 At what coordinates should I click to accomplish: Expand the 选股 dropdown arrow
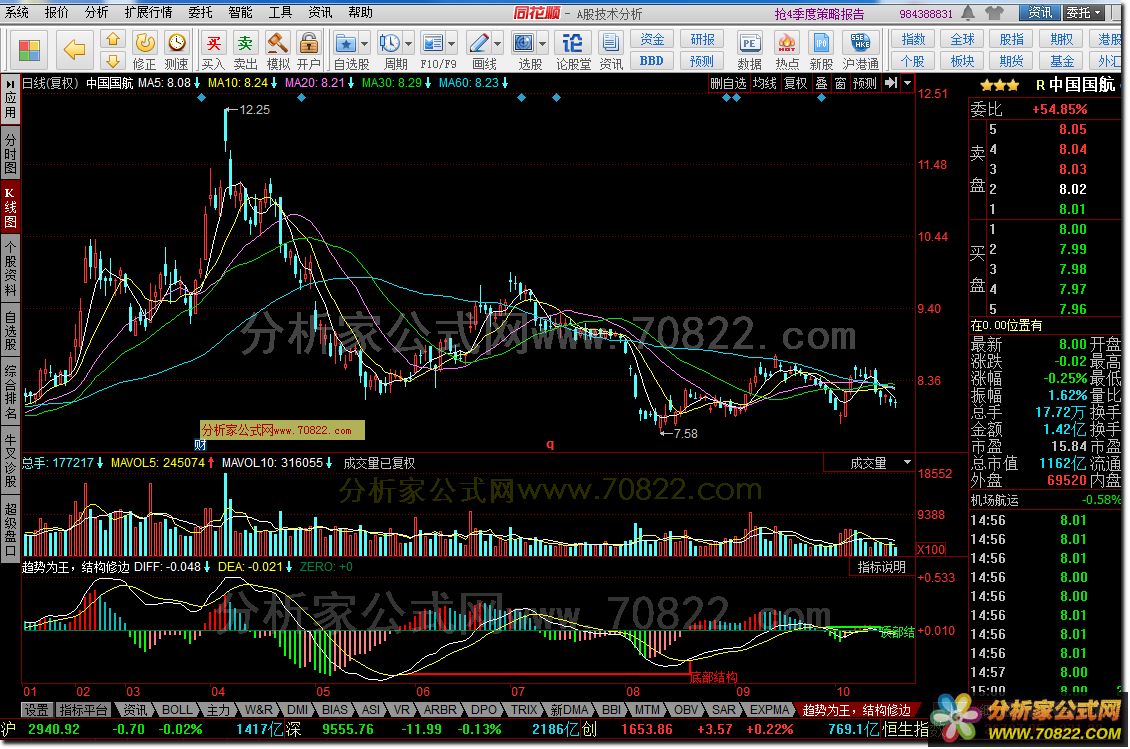(543, 44)
